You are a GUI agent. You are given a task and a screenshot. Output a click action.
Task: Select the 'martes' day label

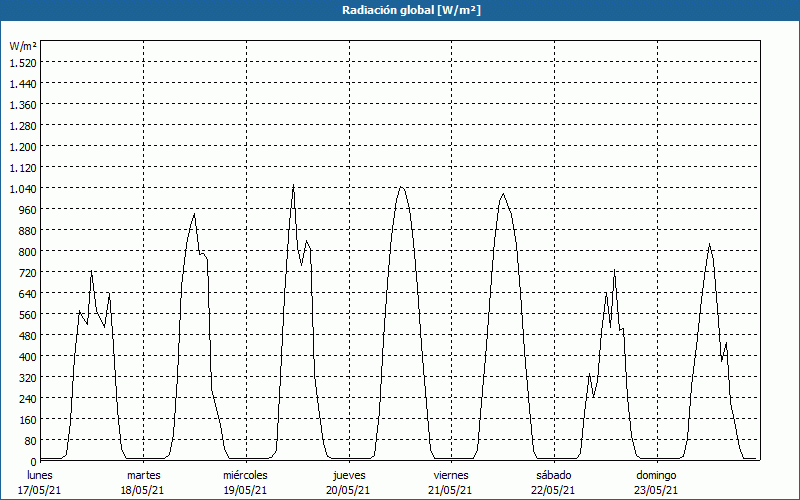(x=143, y=475)
